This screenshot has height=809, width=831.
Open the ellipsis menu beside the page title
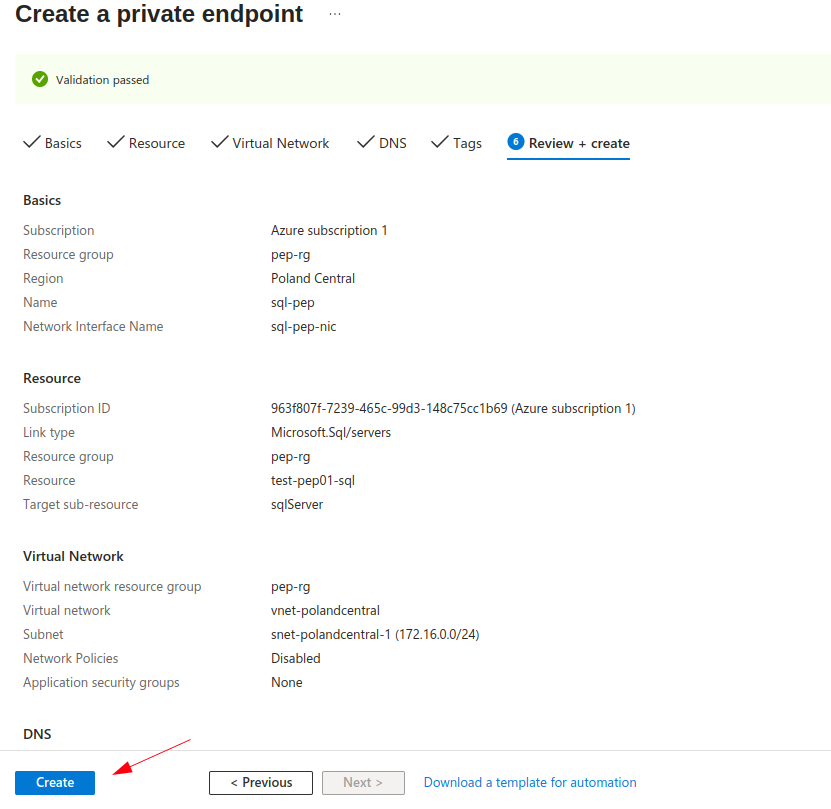[334, 14]
